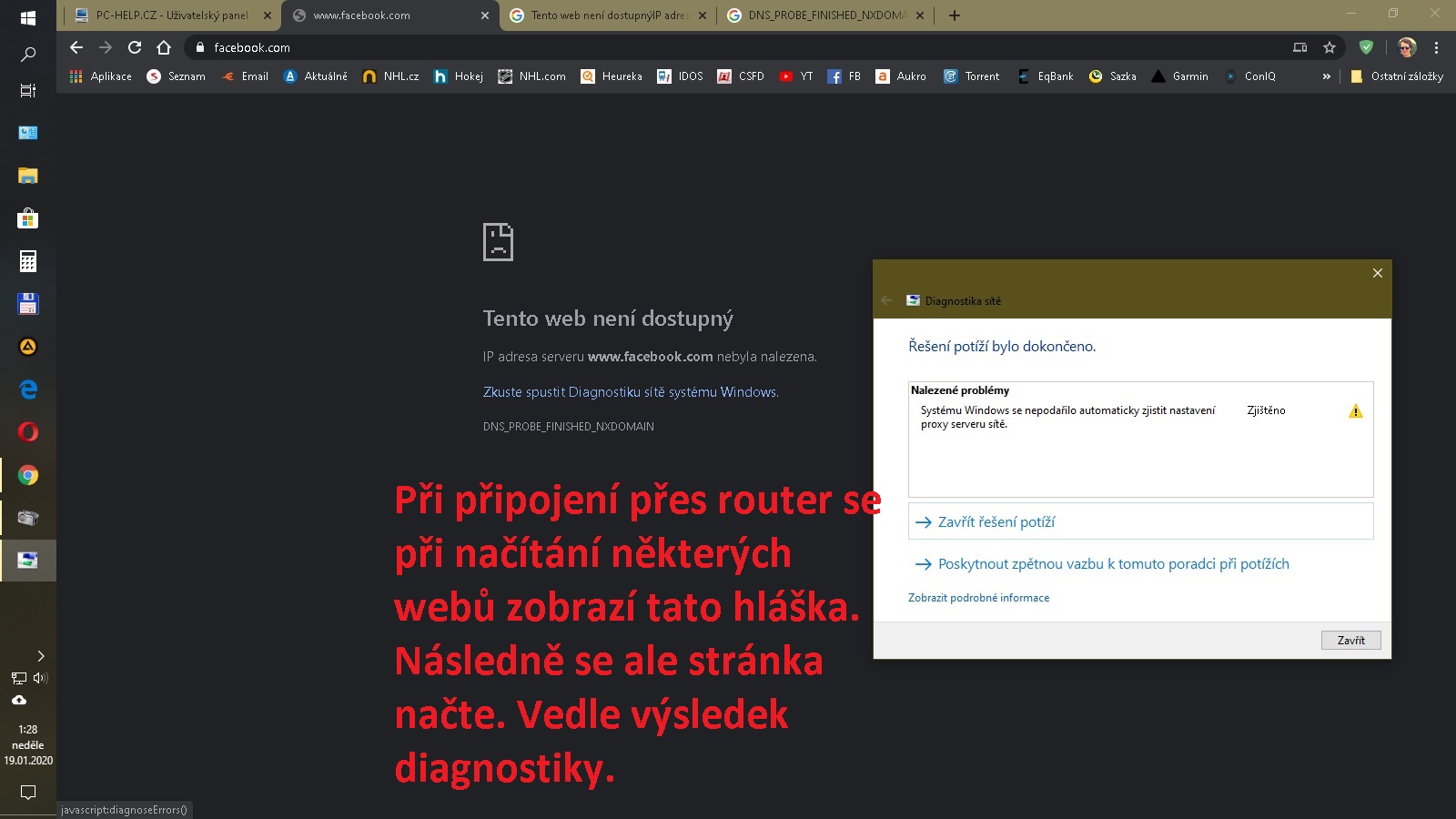Launch Microsoft Store from taskbar

(x=28, y=218)
